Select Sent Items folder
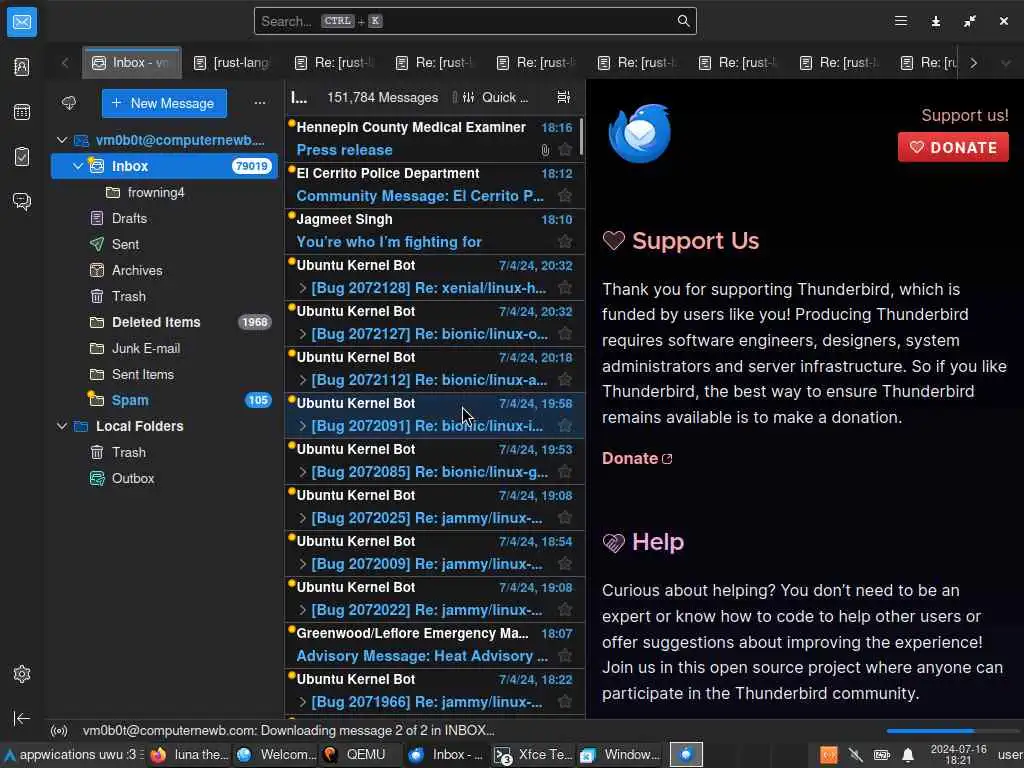The image size is (1024, 768). point(165,374)
